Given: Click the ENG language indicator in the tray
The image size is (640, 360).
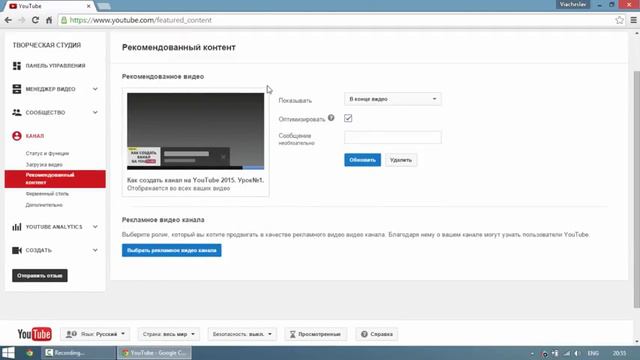Looking at the screenshot, I should coord(593,353).
